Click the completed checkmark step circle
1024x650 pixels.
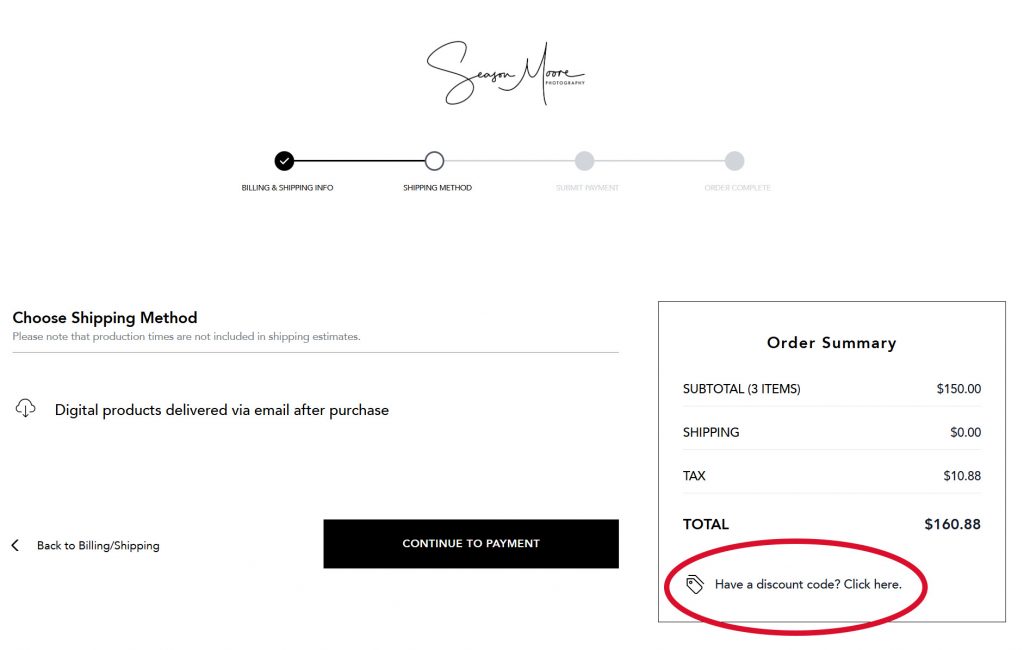coord(284,161)
